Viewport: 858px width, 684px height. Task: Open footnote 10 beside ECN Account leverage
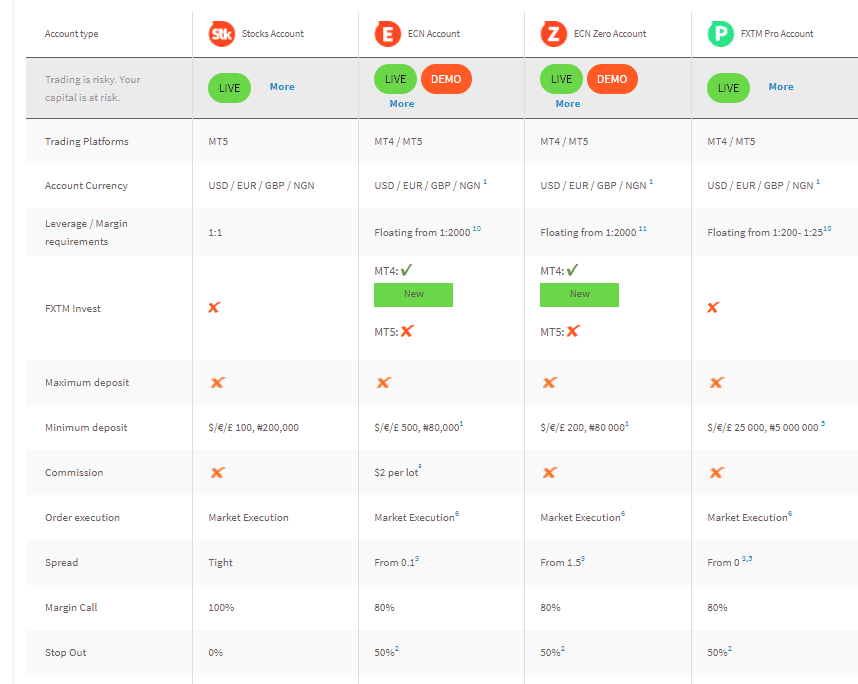pos(477,229)
